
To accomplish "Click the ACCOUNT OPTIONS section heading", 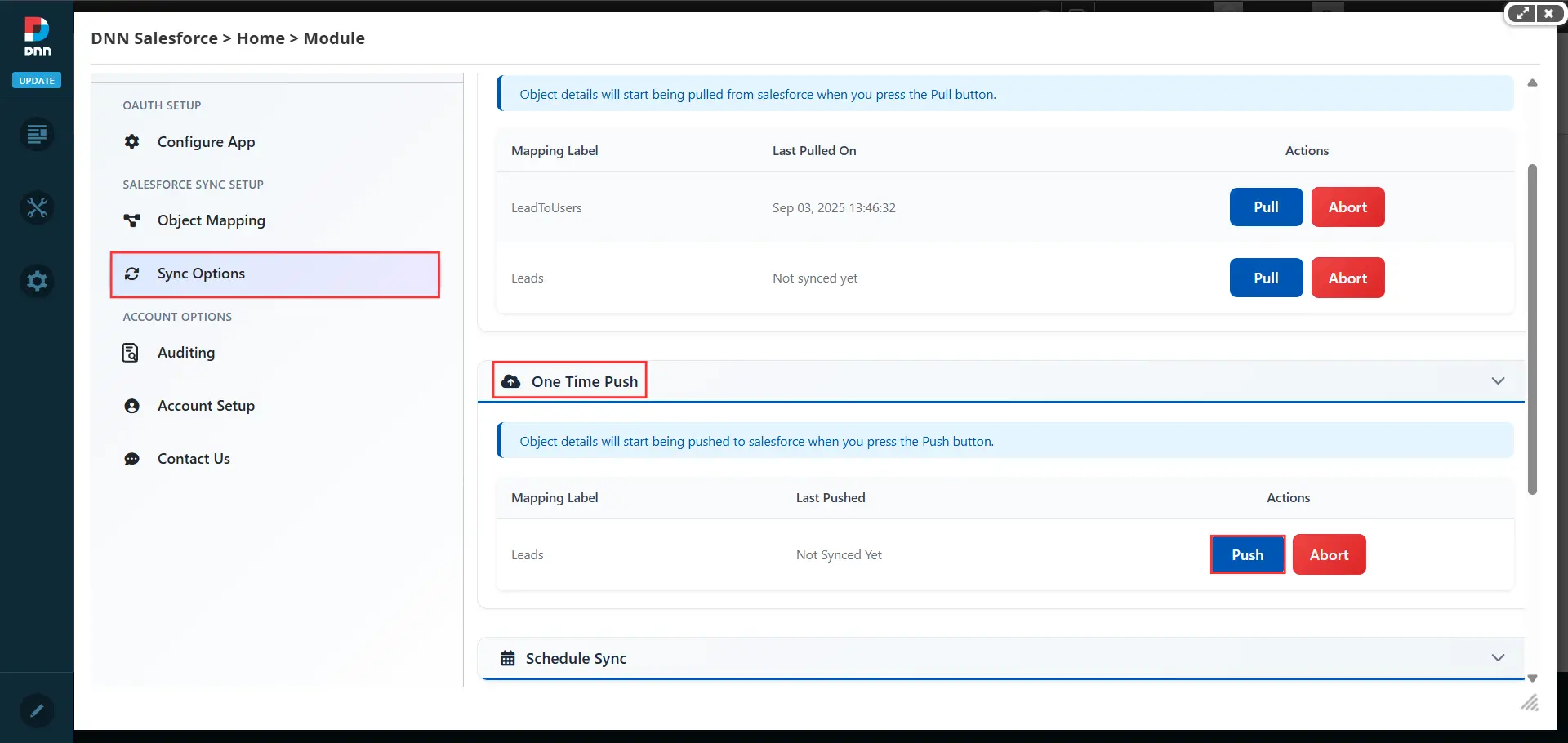I will (x=177, y=317).
